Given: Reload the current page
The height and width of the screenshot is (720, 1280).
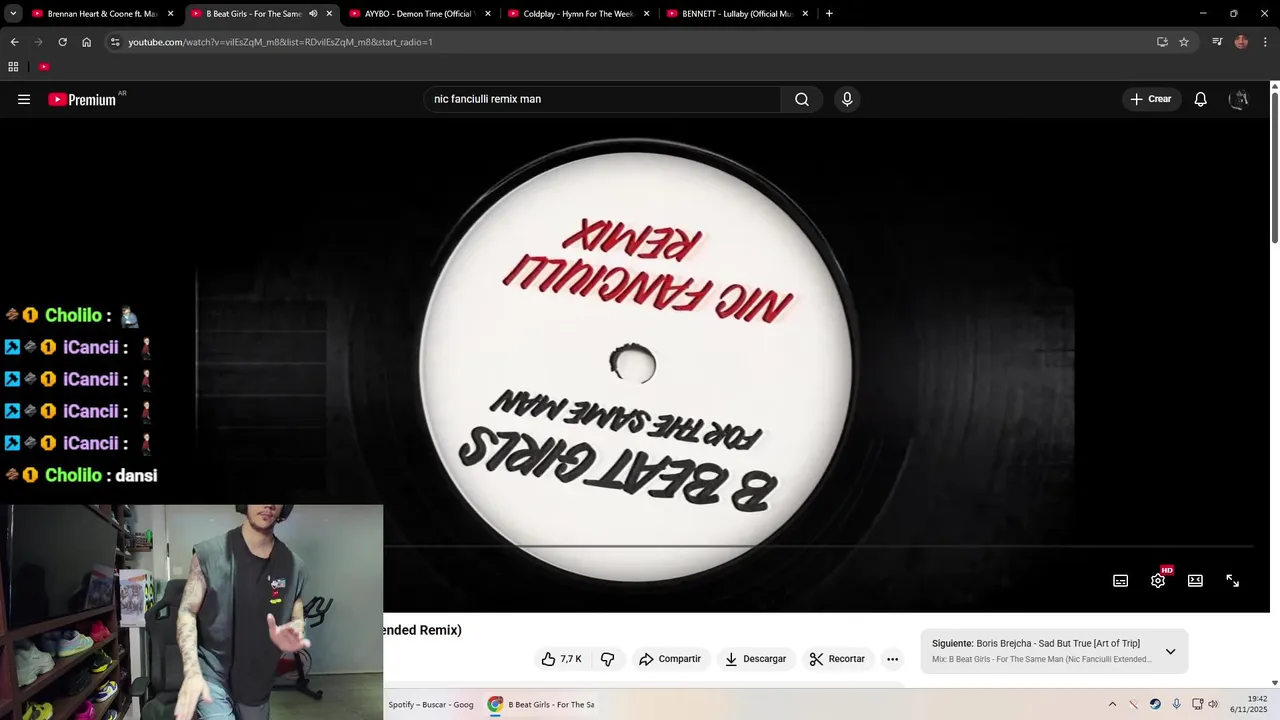Looking at the screenshot, I should 62,42.
